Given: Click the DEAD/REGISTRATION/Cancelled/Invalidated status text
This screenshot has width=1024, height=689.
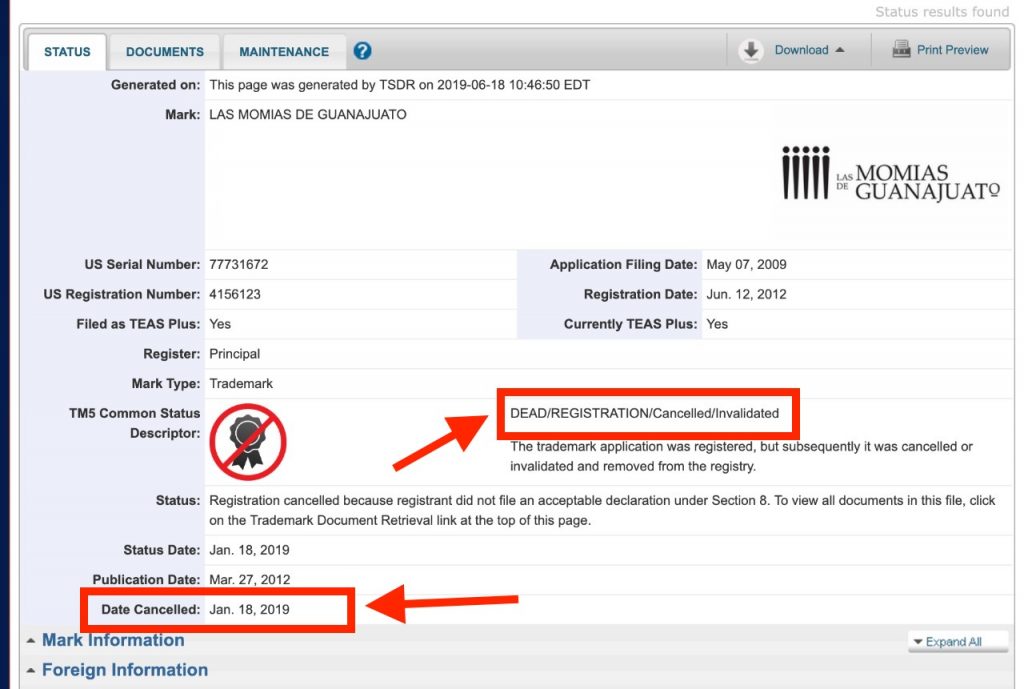Looking at the screenshot, I should pos(644,413).
